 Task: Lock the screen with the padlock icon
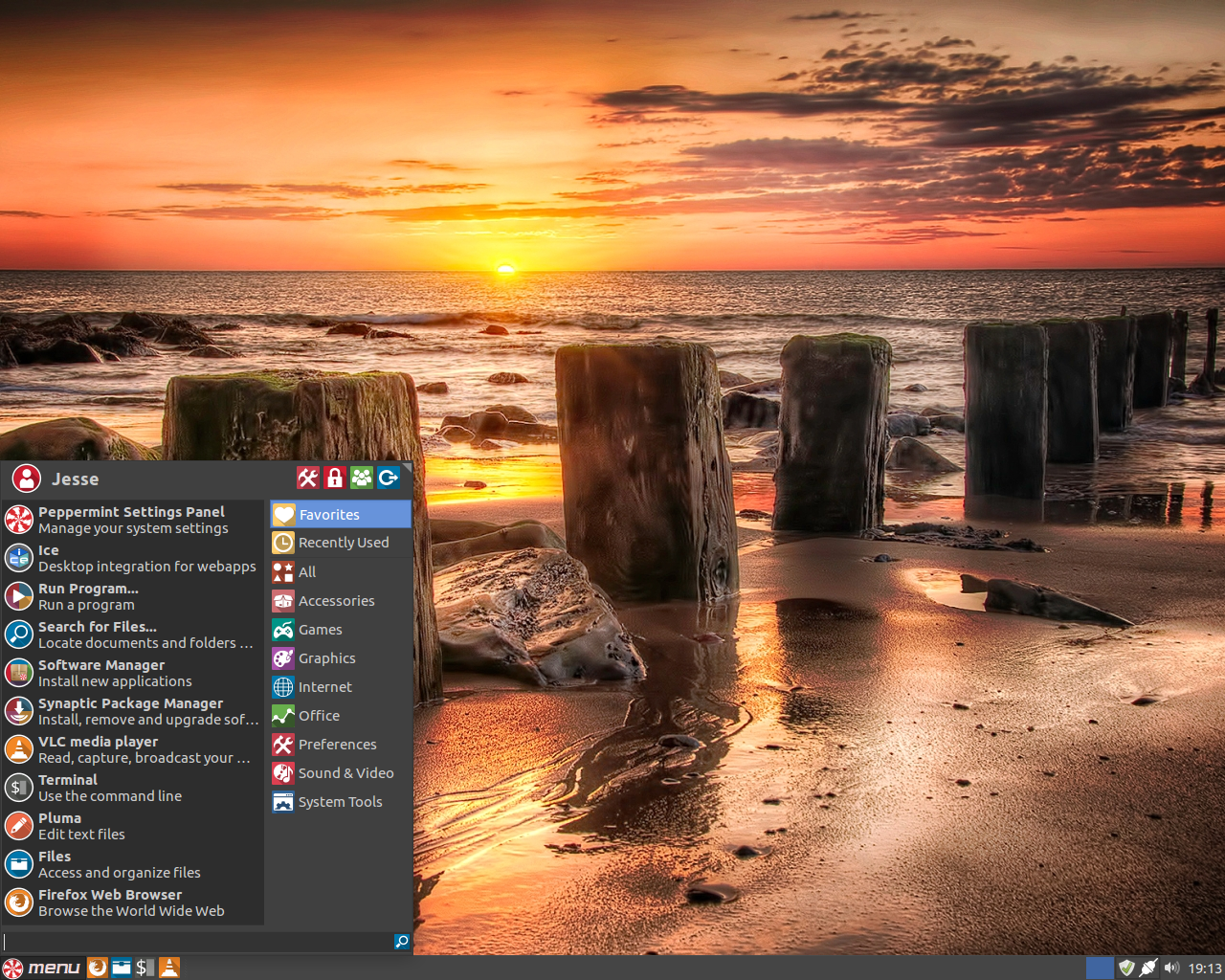(334, 478)
